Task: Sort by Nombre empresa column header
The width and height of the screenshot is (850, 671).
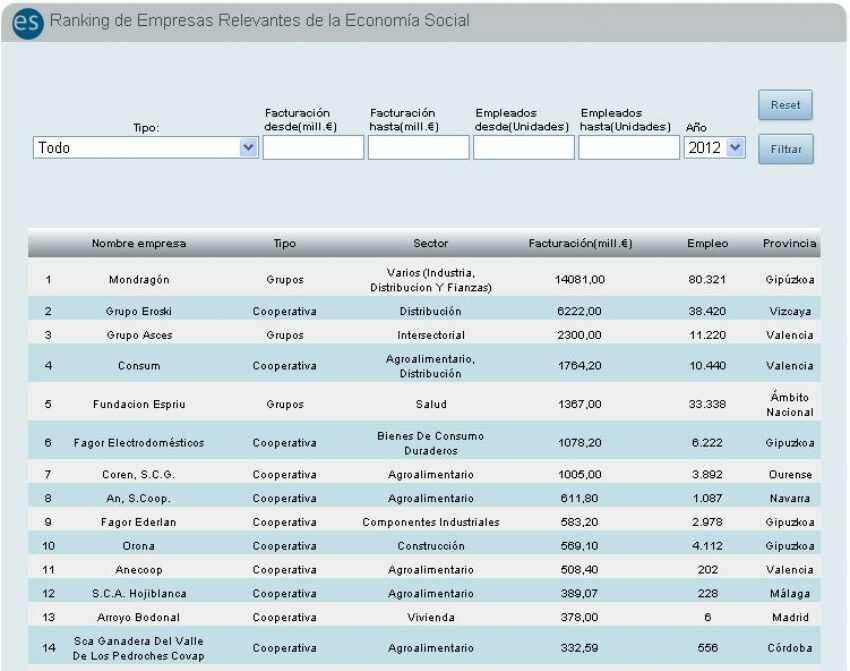Action: (139, 243)
